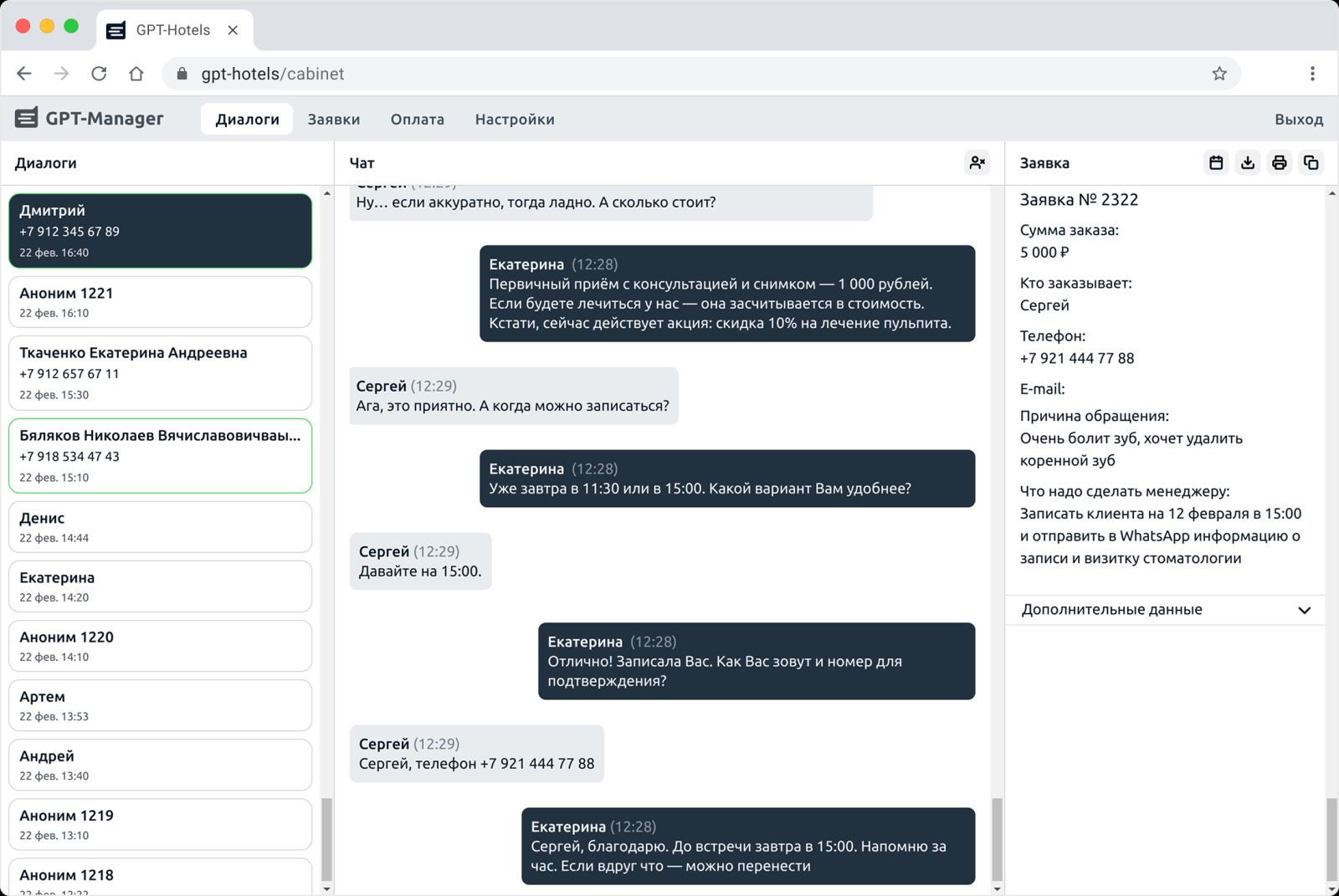This screenshot has width=1339, height=896.
Task: Click the dialogs list scrollbar down arrow
Action: (x=326, y=888)
